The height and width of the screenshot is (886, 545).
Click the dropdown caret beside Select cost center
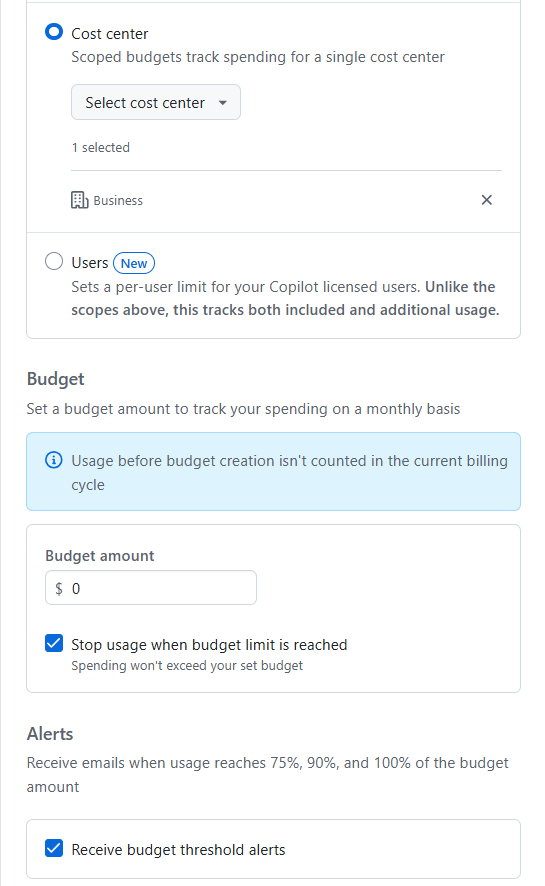[223, 103]
